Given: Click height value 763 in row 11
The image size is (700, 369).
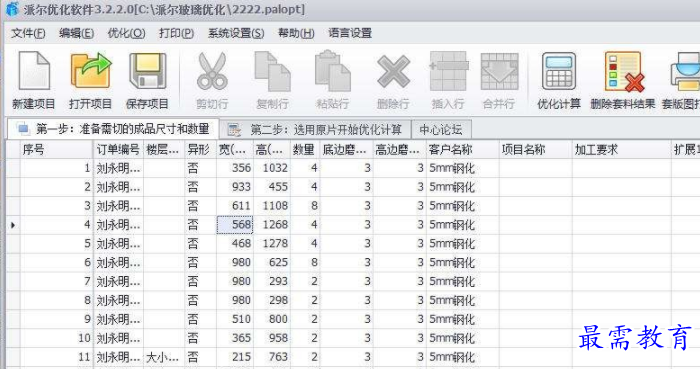Looking at the screenshot, I should (278, 357).
